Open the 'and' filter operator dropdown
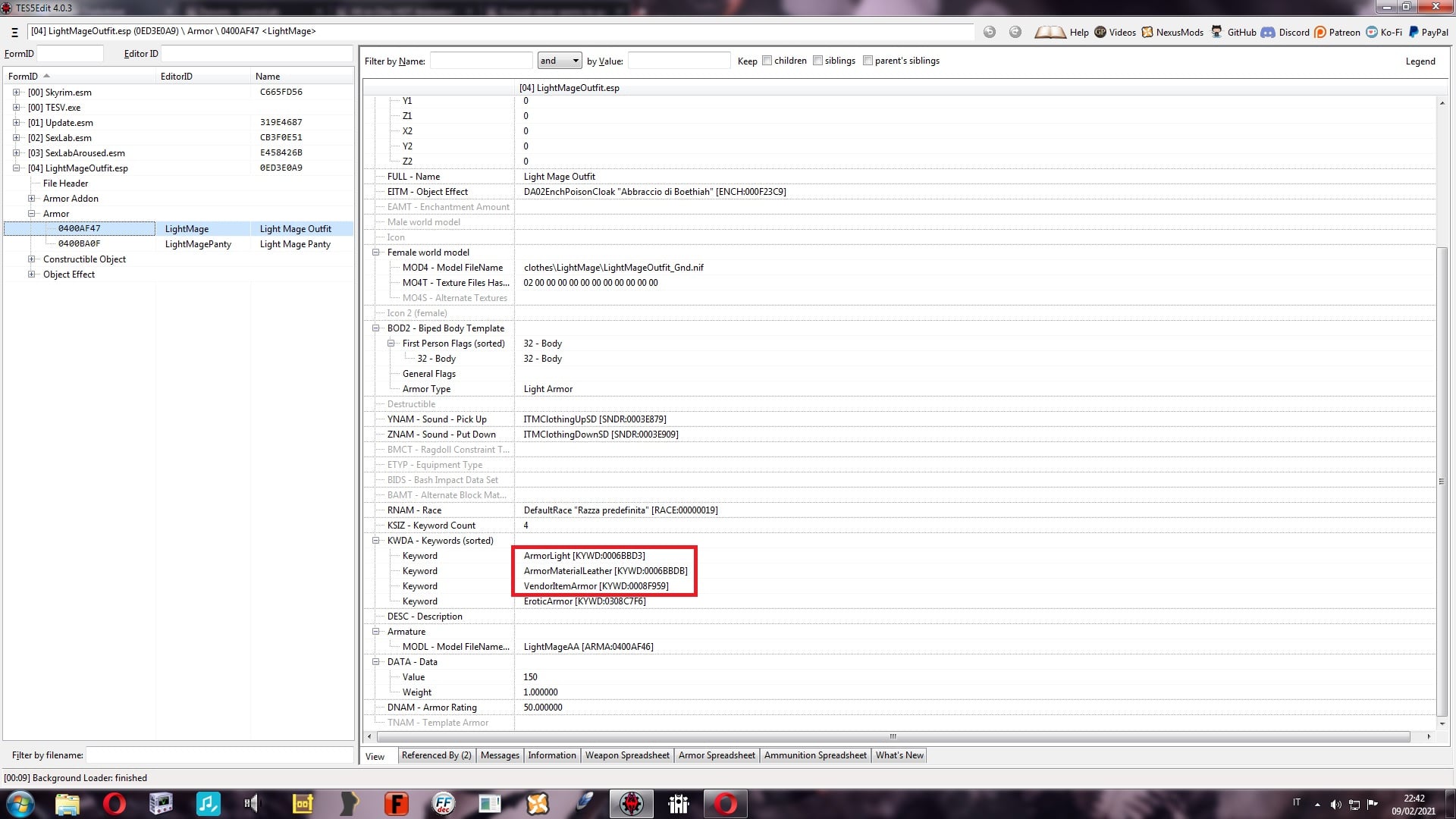Screen dimensions: 1456x819 [560, 61]
